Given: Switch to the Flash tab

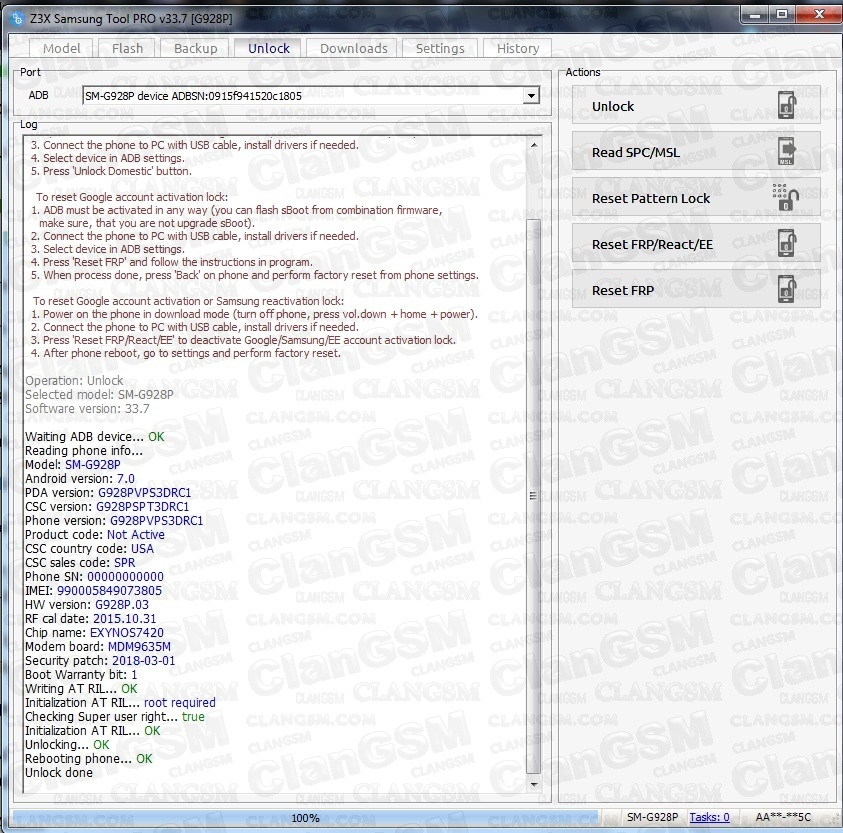Looking at the screenshot, I should tap(127, 48).
